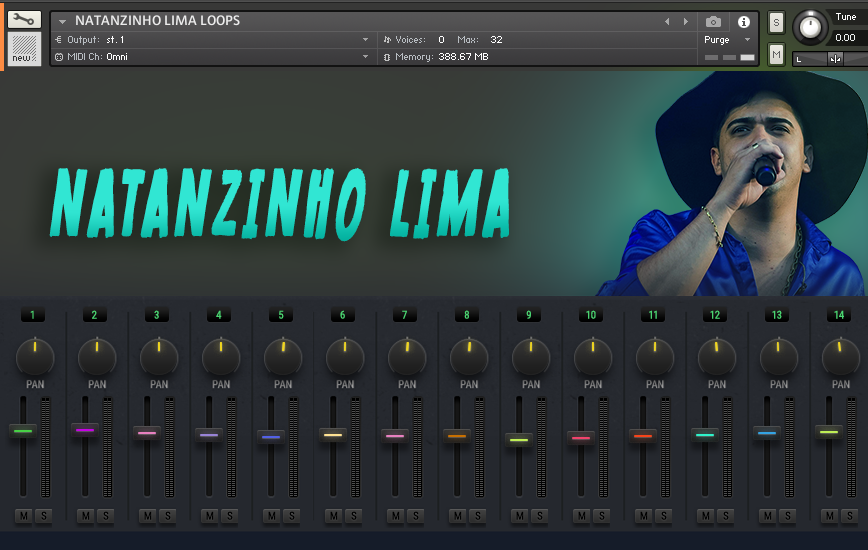Open the Output st. 1 dropdown
This screenshot has width=868, height=550.
coord(365,40)
